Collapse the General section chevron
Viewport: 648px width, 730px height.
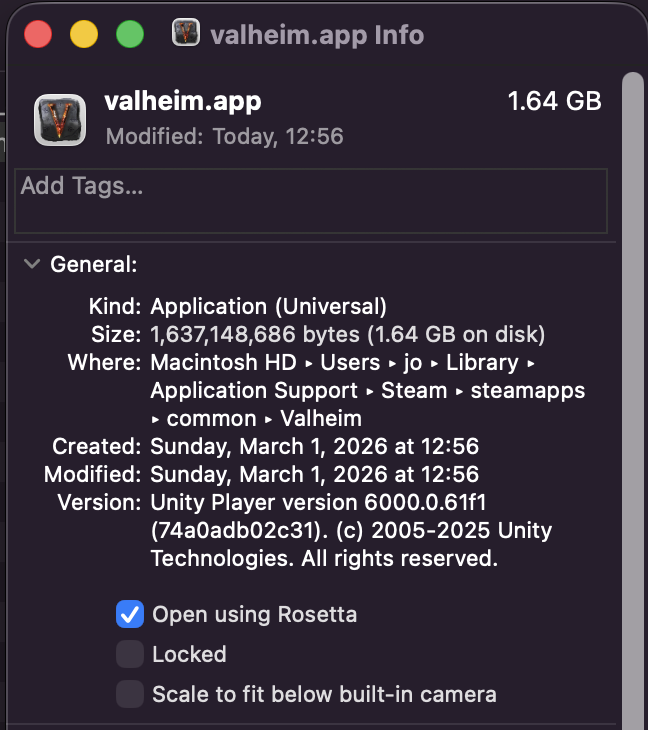pos(32,264)
